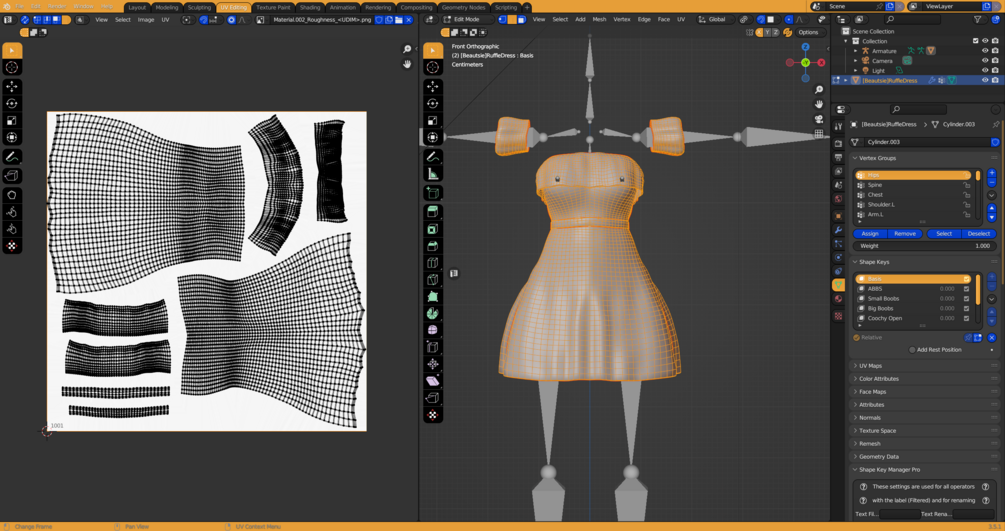The width and height of the screenshot is (1005, 531).
Task: Select the Move tool in 3D viewport toolbar
Action: 433,86
